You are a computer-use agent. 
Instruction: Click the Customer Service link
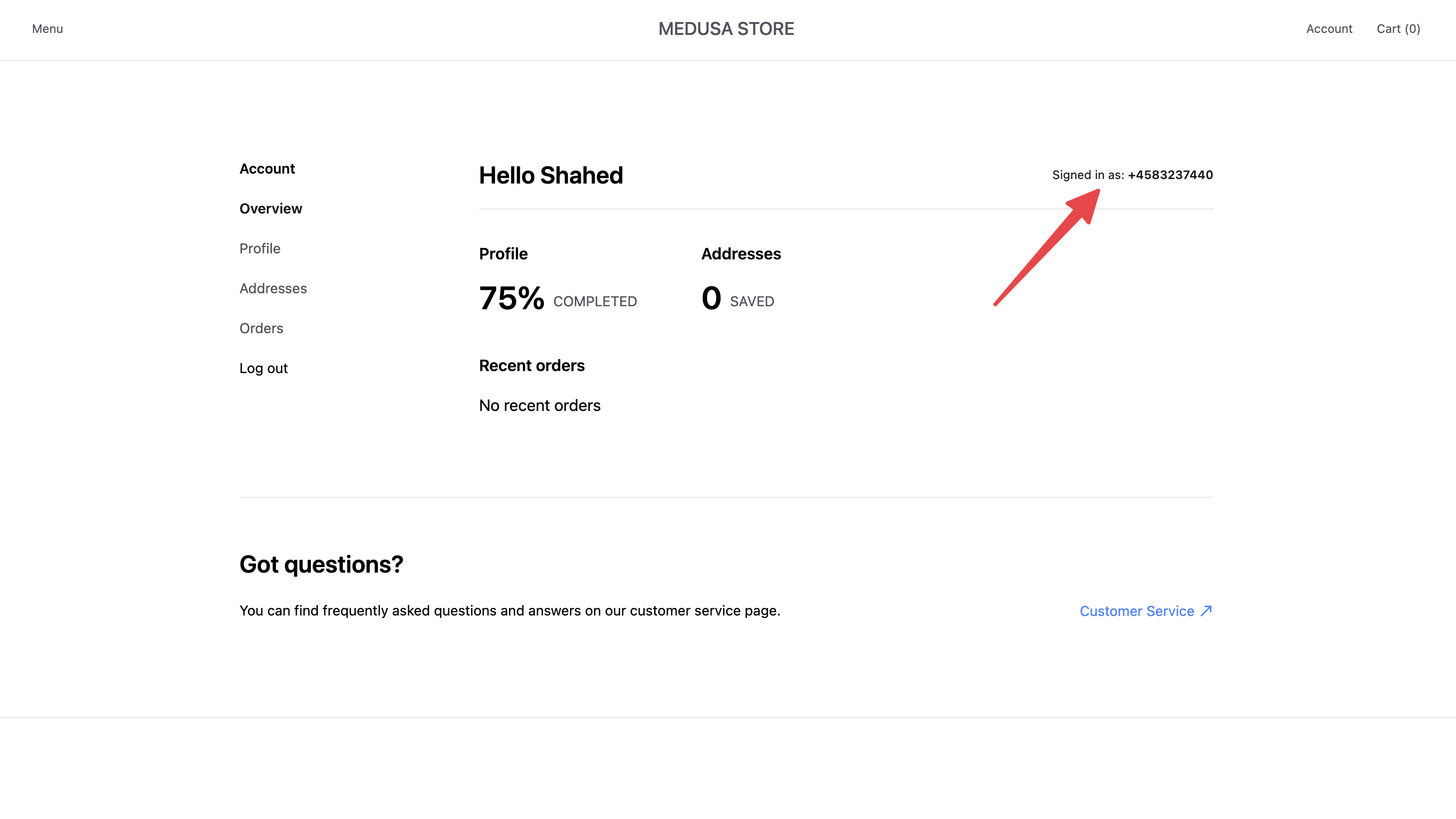[1136, 611]
